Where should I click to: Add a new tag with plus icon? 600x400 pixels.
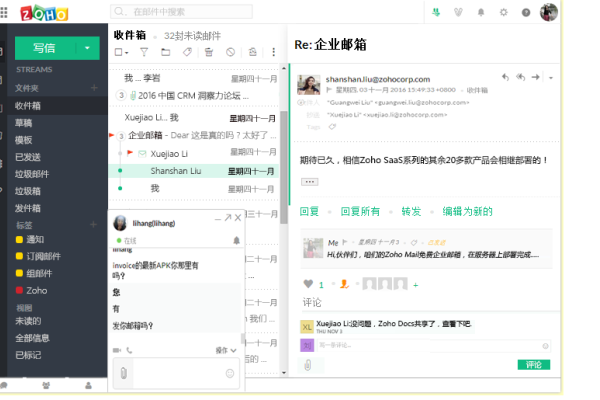click(x=93, y=224)
